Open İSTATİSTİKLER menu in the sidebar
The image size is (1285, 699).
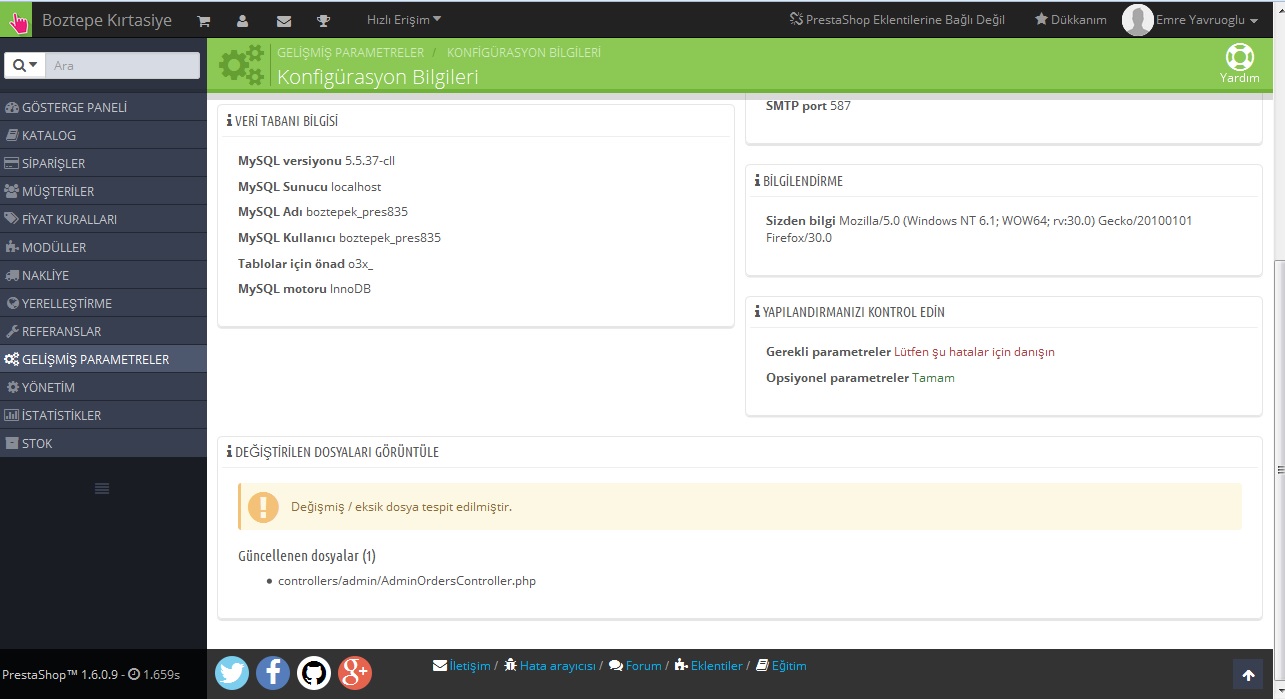coord(103,415)
